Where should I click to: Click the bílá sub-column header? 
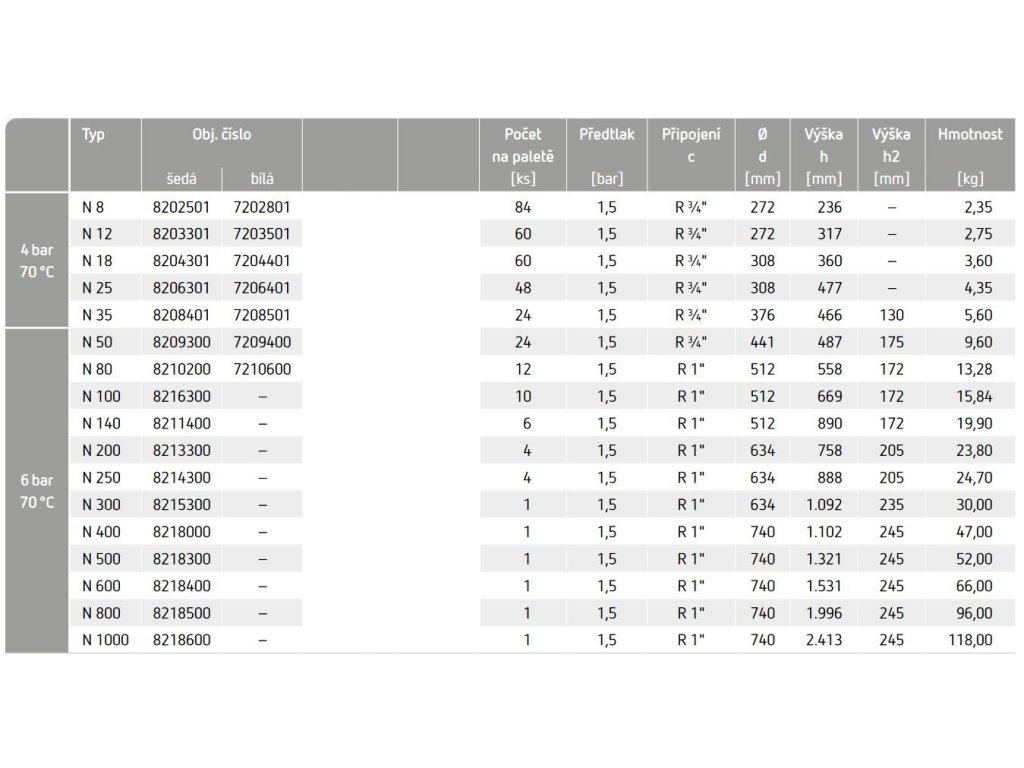point(262,179)
